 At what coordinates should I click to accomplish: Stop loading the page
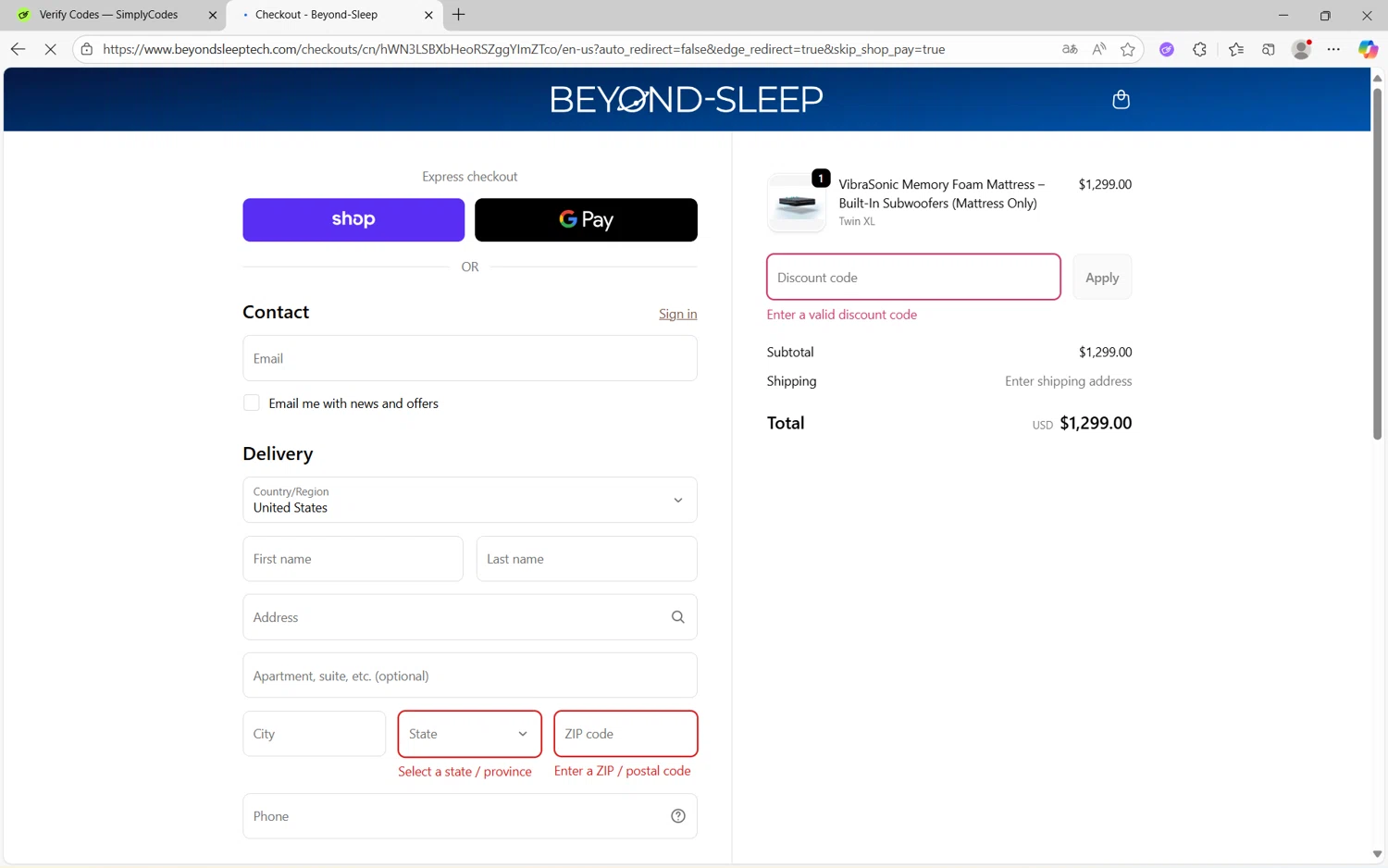click(51, 49)
